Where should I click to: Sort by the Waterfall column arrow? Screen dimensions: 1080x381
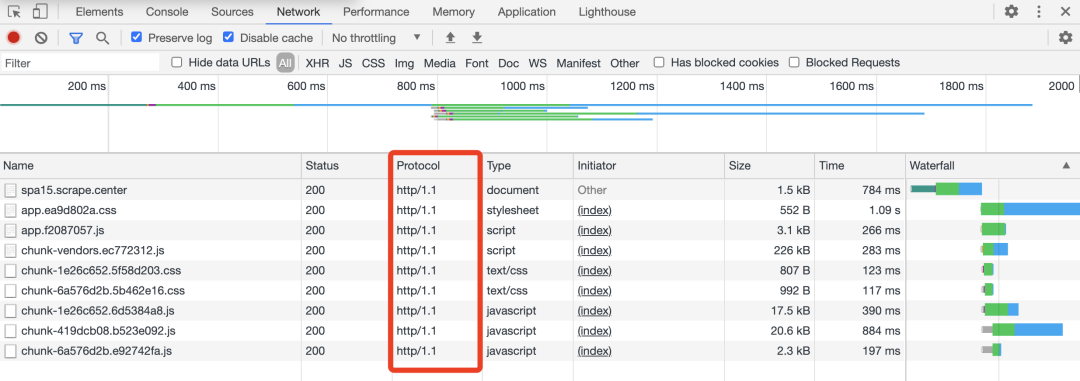[1066, 165]
